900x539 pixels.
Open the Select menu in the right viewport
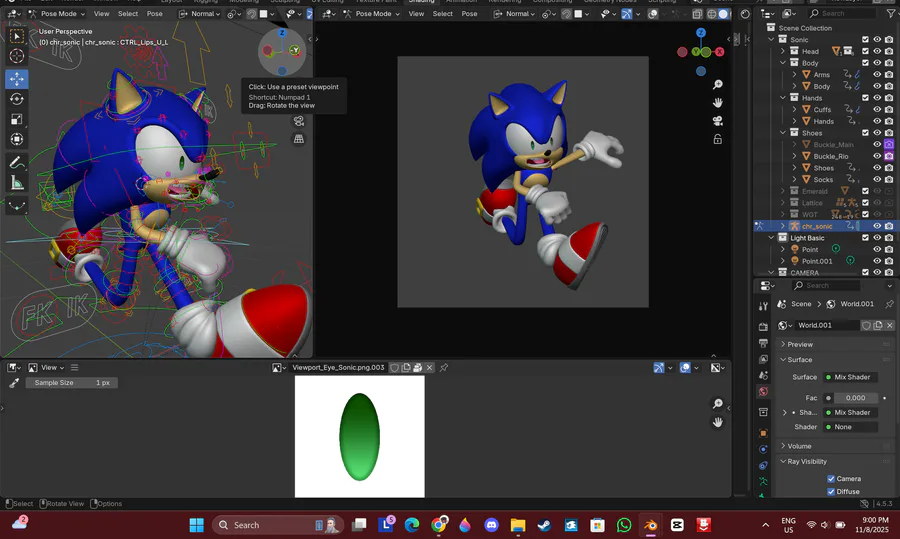point(443,14)
